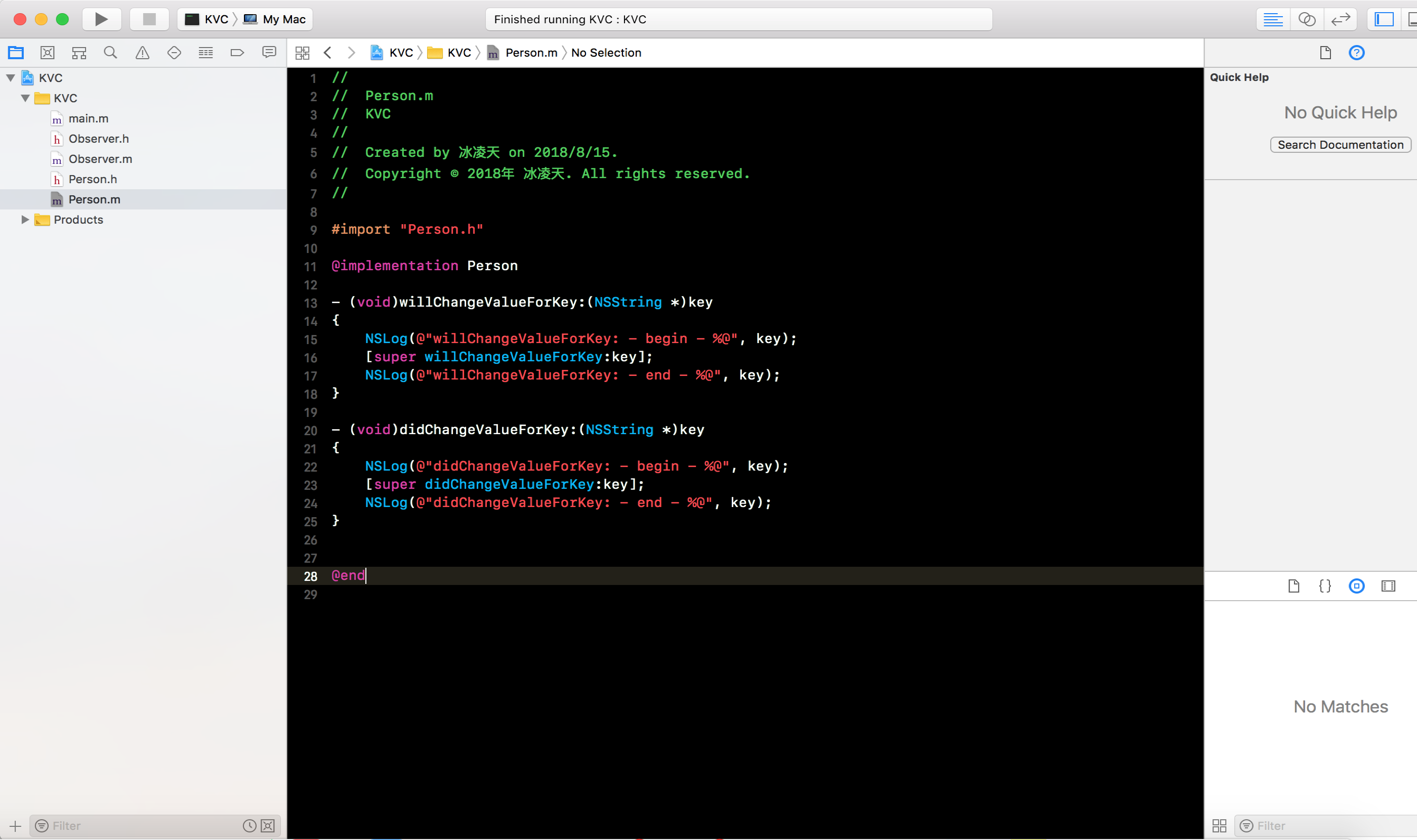Open the Issue navigator (warning triangle icon)

coord(142,53)
